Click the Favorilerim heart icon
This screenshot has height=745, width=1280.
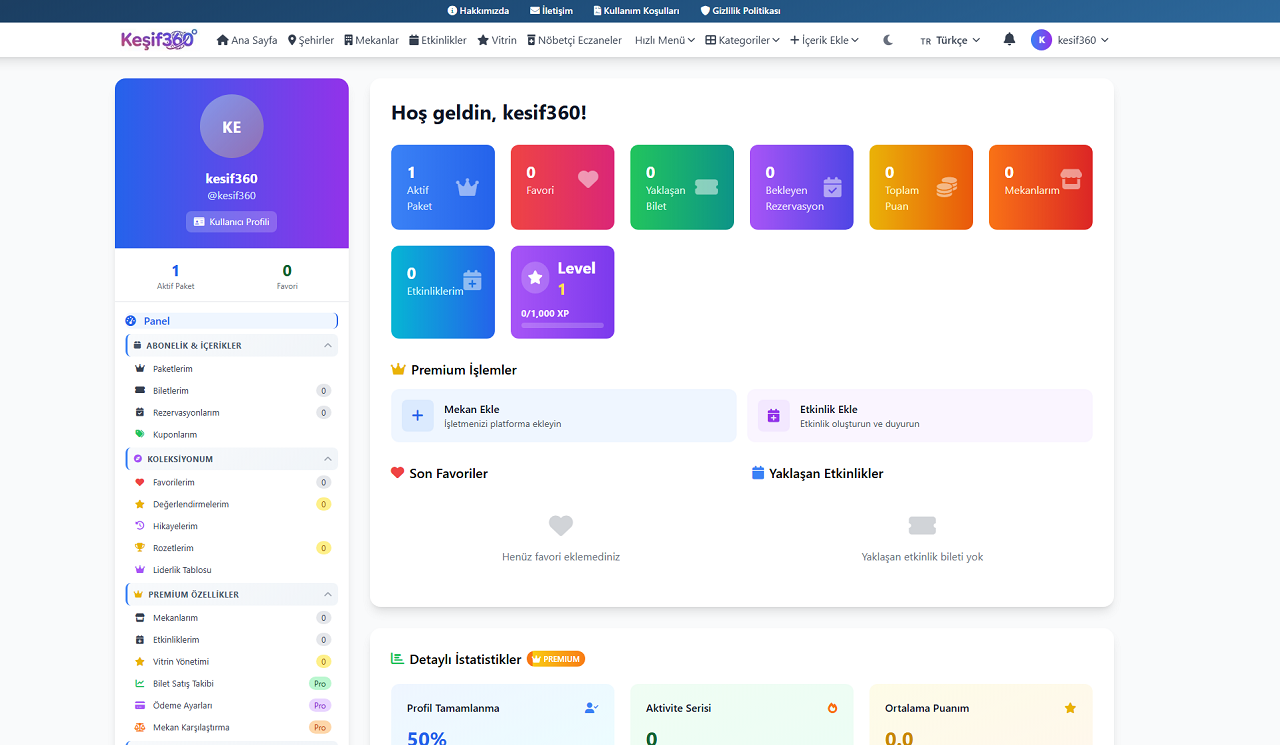[140, 482]
